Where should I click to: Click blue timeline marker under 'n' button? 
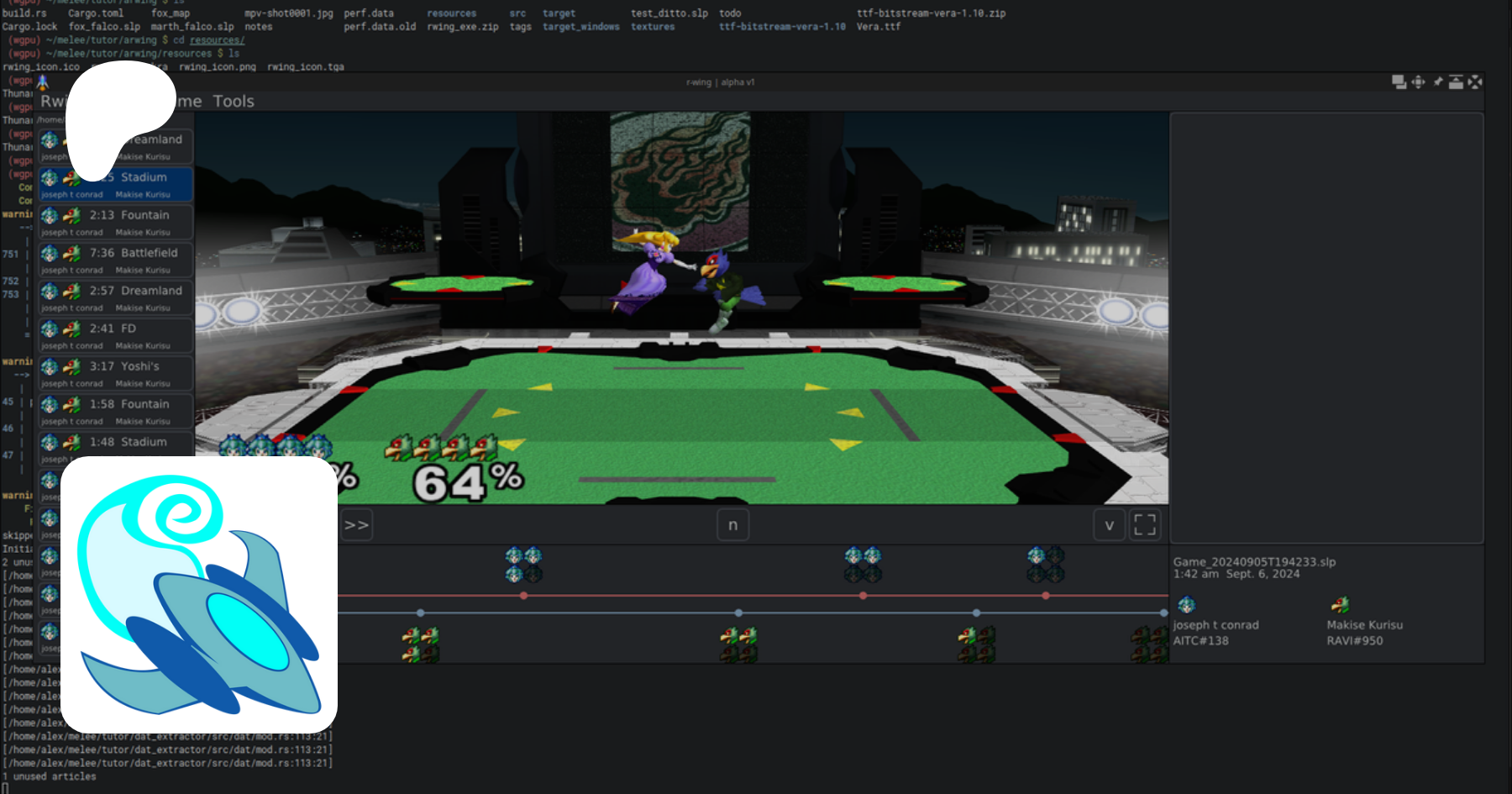pyautogui.click(x=738, y=613)
